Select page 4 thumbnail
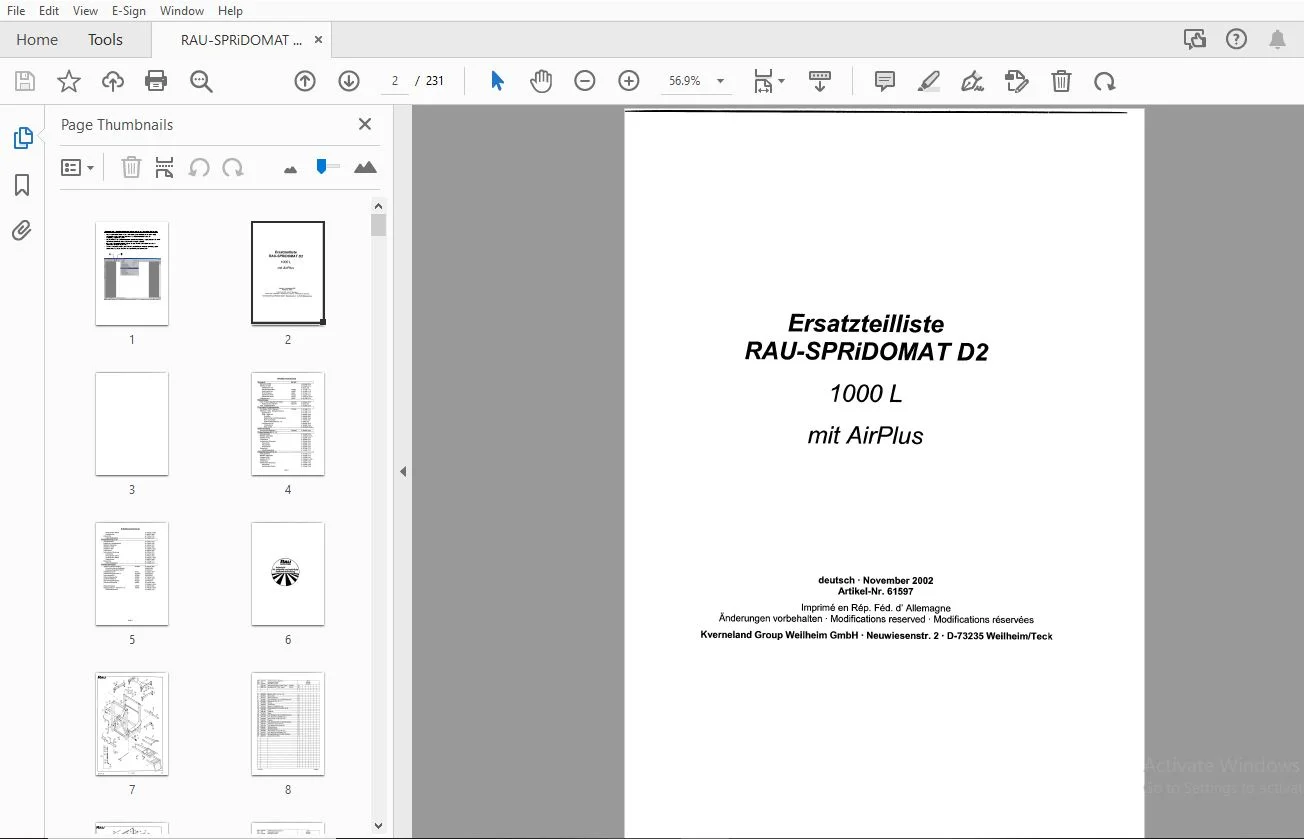Image resolution: width=1304 pixels, height=839 pixels. click(288, 424)
